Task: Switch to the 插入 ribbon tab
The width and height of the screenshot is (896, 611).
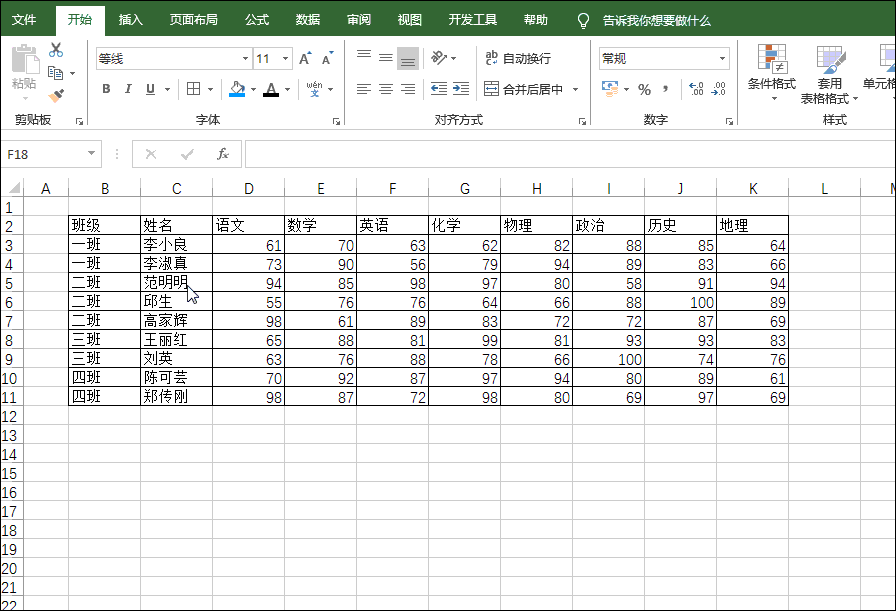Action: click(130, 18)
